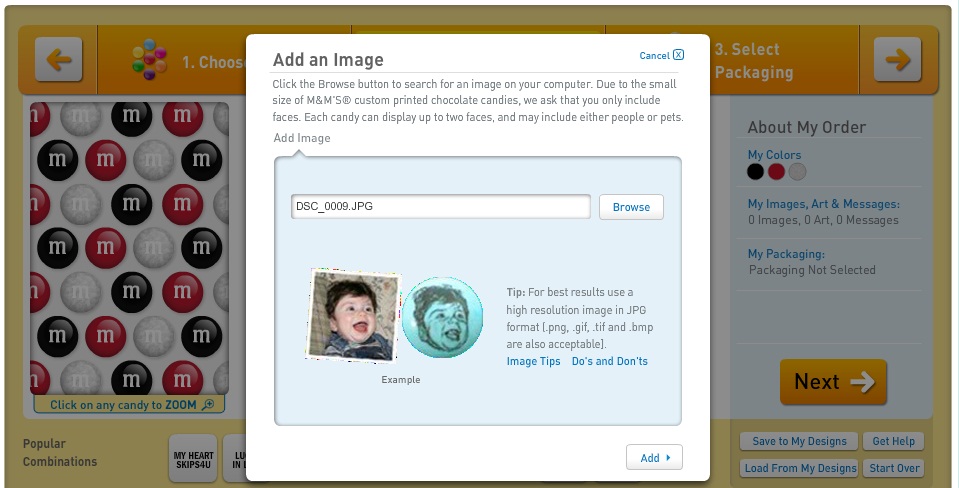Select the black color swatch in My Colors
The width and height of the screenshot is (959, 488).
(755, 172)
